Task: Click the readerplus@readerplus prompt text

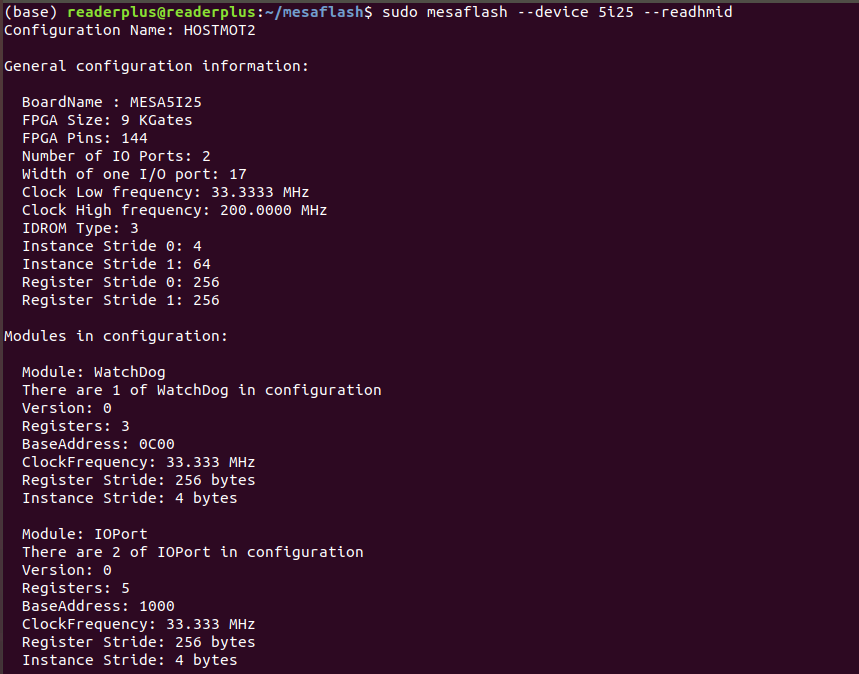Action: [161, 13]
